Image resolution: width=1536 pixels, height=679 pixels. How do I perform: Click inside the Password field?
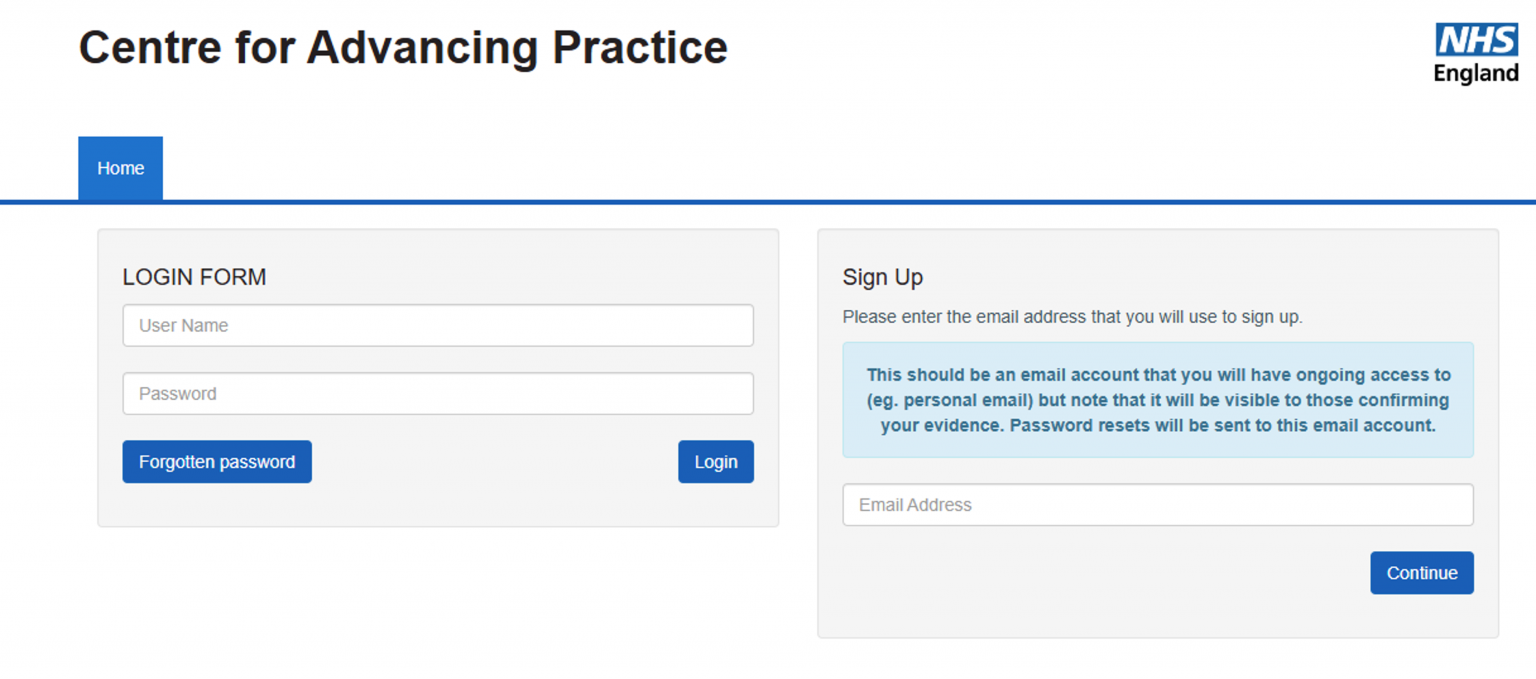(x=437, y=393)
